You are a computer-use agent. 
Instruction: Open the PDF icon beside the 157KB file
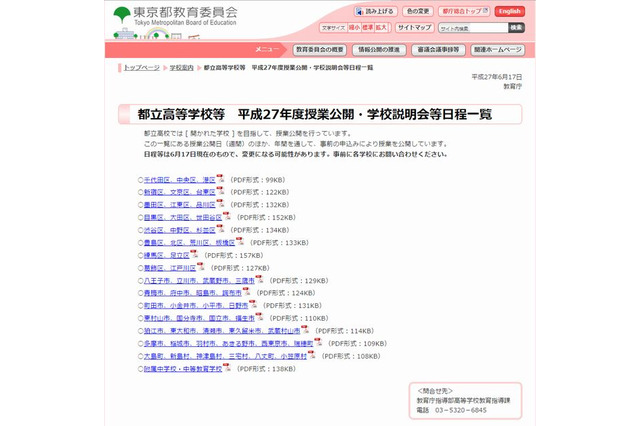click(194, 254)
